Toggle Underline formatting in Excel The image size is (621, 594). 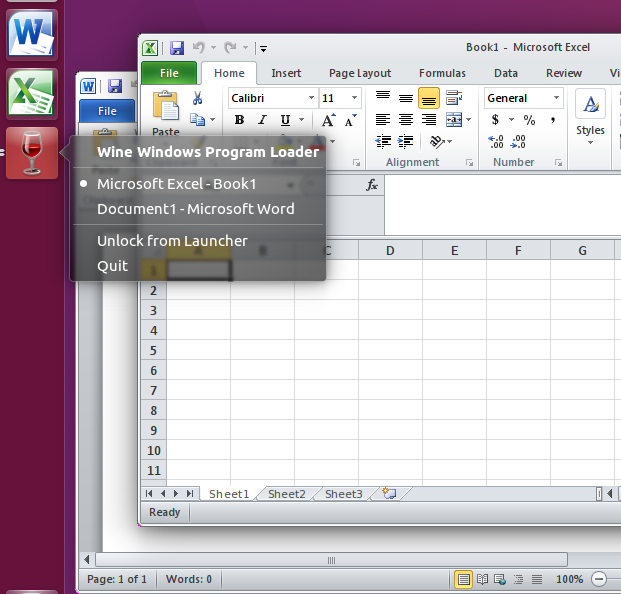pyautogui.click(x=285, y=120)
